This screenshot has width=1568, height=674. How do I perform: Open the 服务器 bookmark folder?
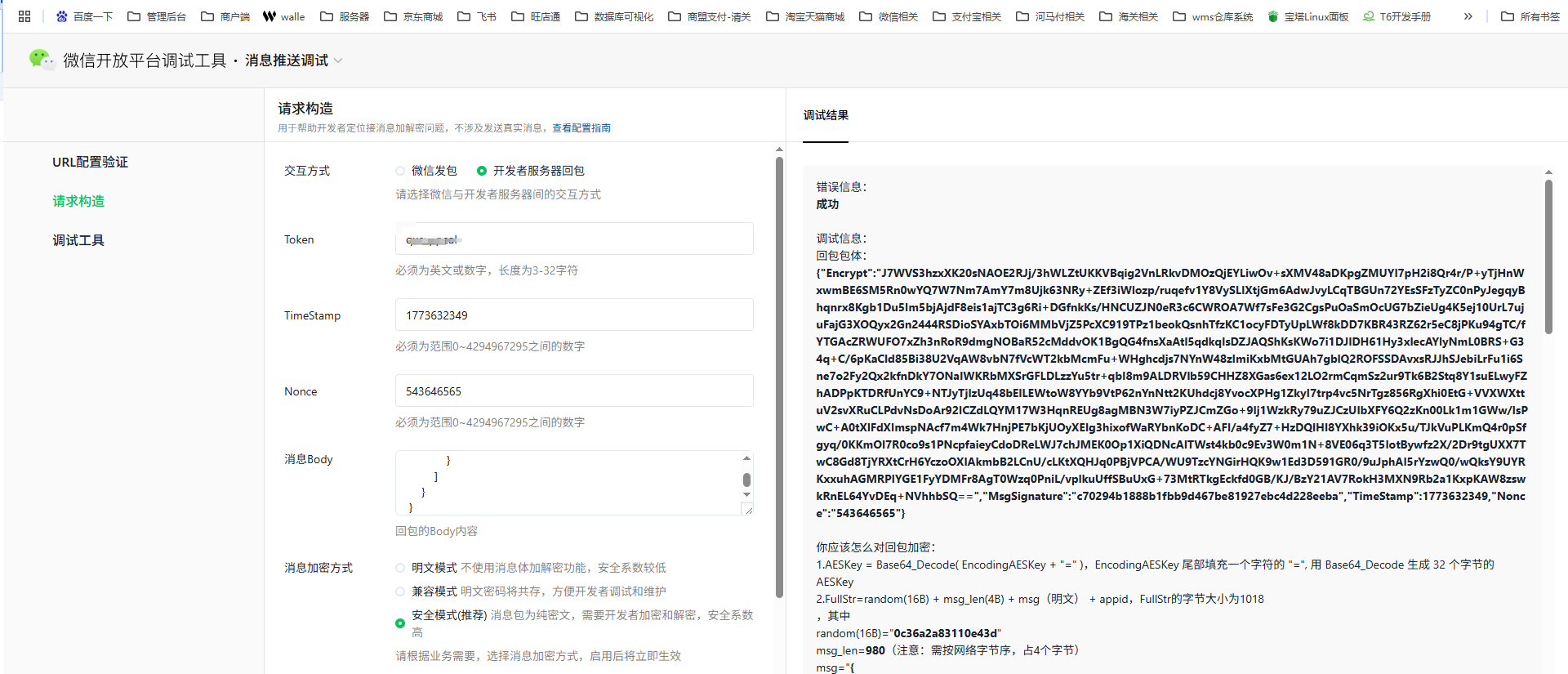[x=345, y=16]
